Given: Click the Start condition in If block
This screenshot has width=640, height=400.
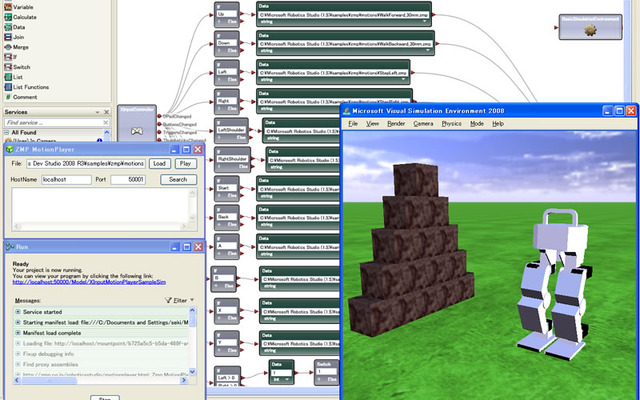Looking at the screenshot, I should [x=227, y=188].
